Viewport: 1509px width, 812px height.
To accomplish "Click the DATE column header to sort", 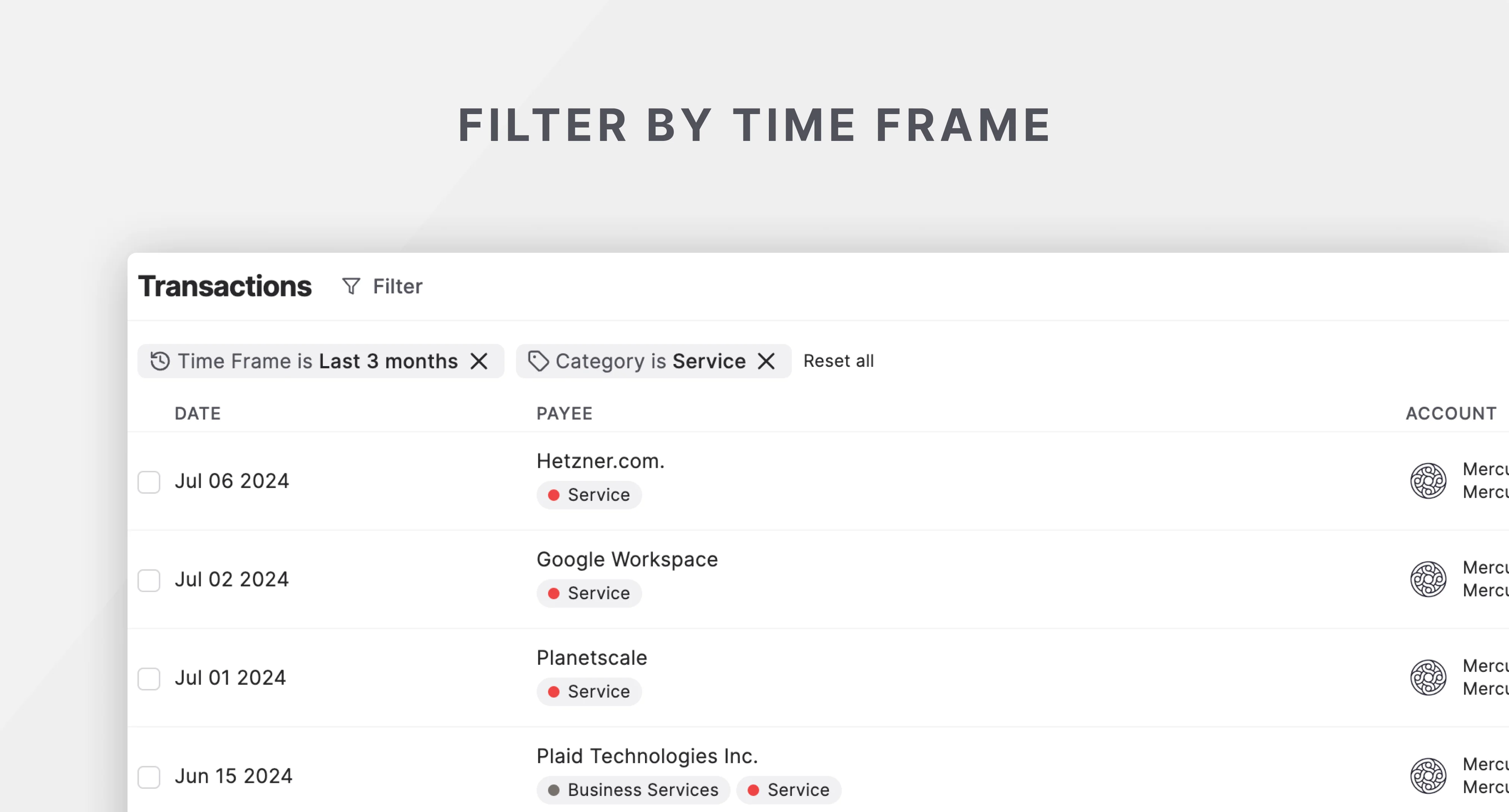I will tap(198, 413).
